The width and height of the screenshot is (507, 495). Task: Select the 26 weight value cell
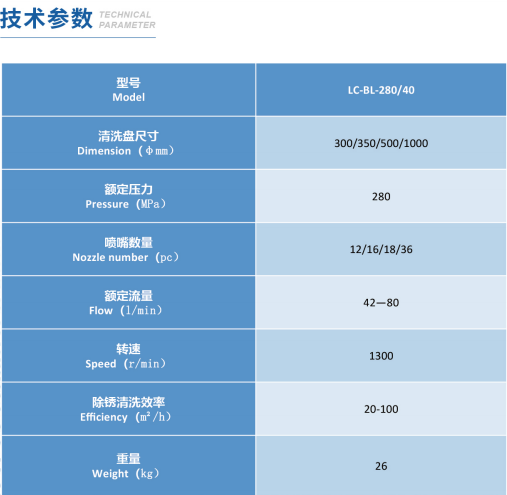pos(381,466)
